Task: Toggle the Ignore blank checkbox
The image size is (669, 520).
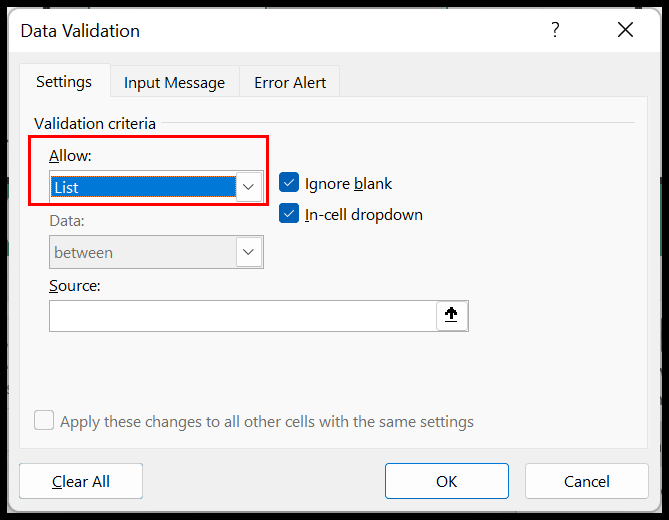Action: (289, 183)
